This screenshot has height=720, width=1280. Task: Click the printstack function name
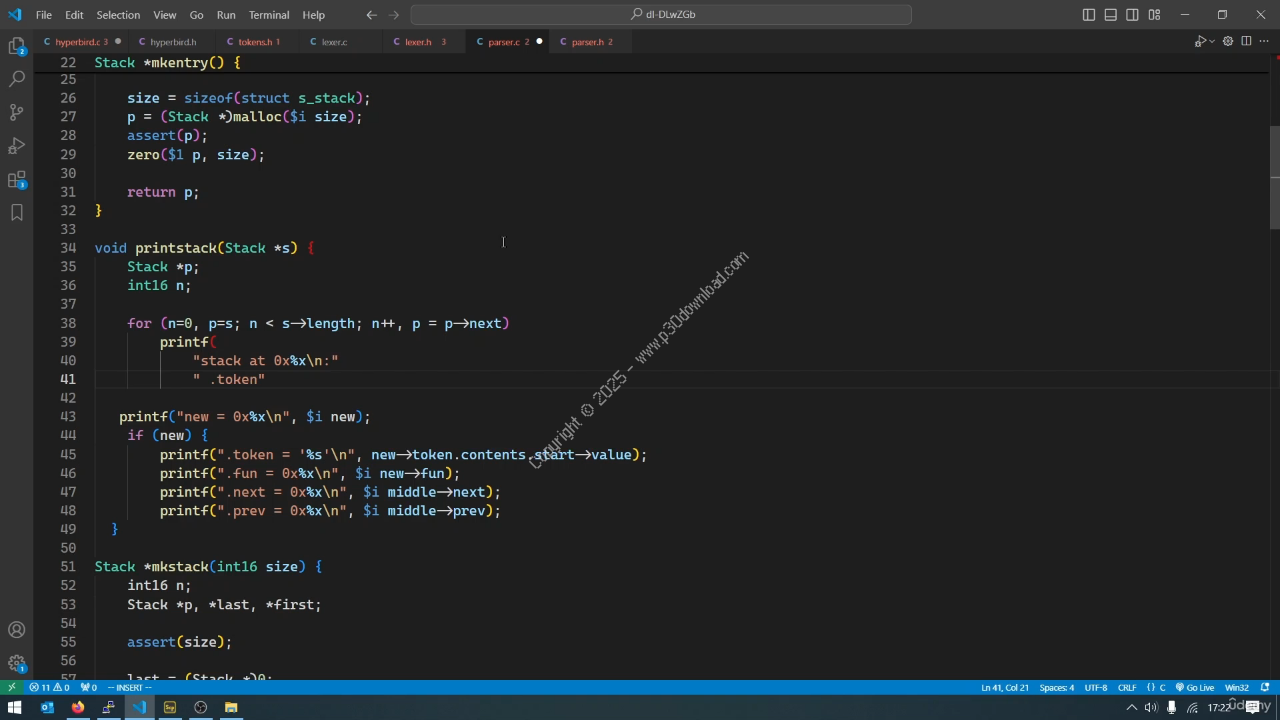[x=176, y=248]
